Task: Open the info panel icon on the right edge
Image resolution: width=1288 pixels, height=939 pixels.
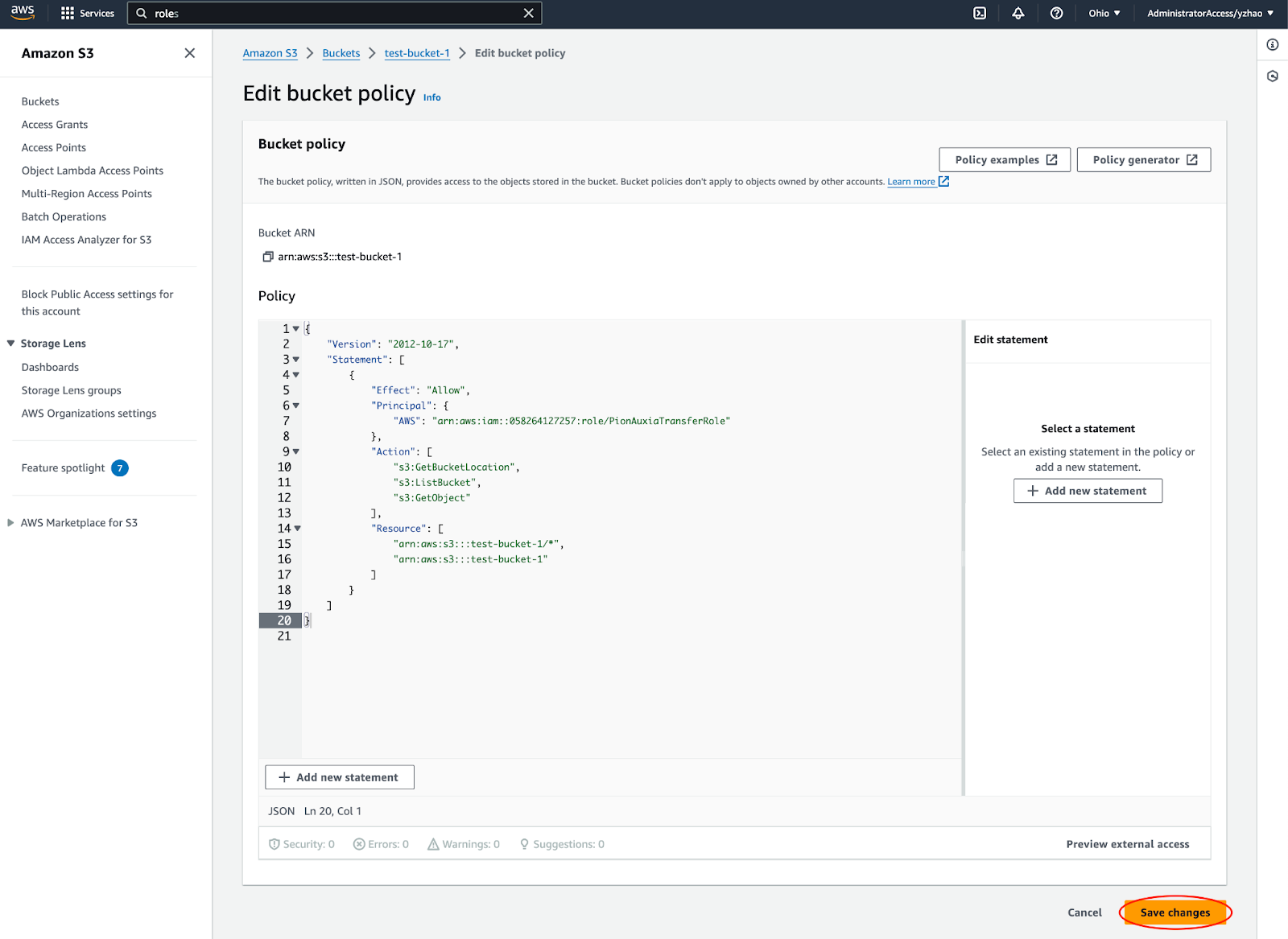Action: pos(1273,45)
